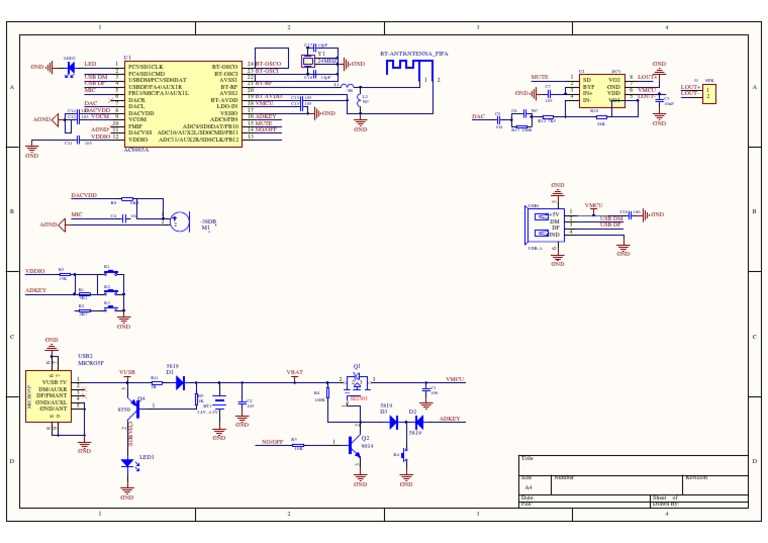Click the blue LED diode on the LED net

click(70, 67)
